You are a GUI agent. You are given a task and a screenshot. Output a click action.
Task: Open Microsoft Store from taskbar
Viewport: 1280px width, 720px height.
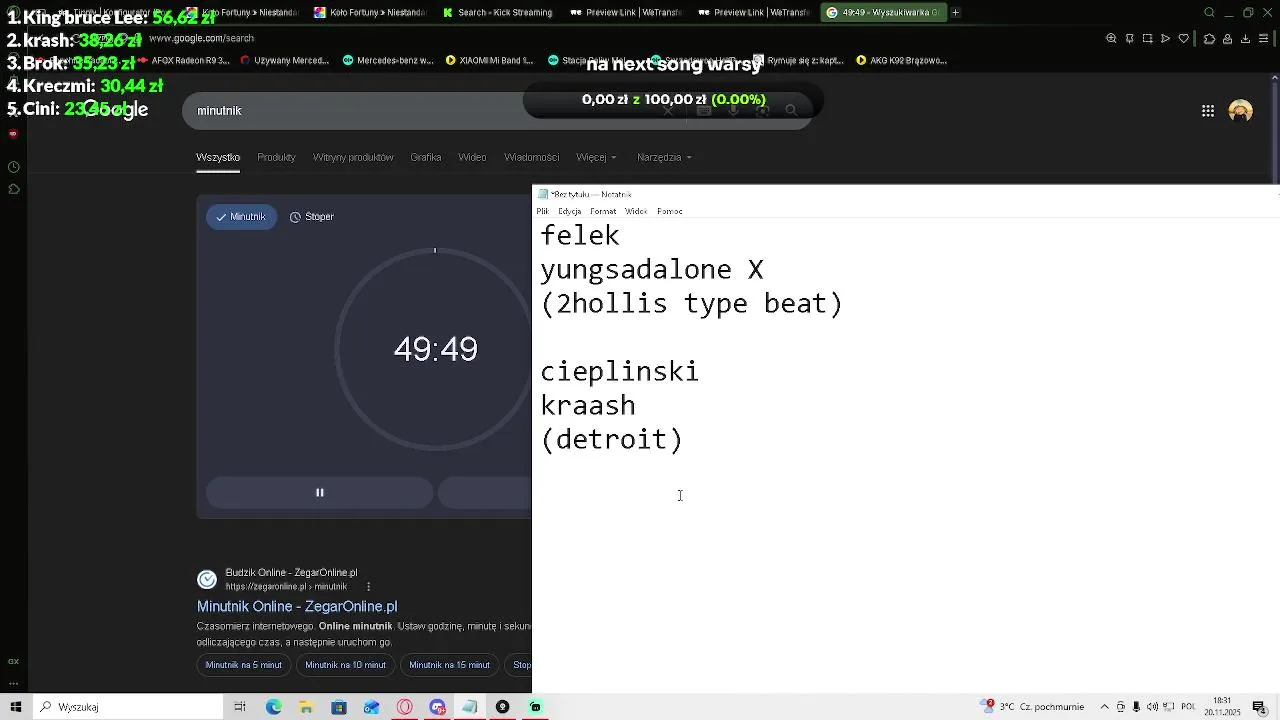(339, 707)
